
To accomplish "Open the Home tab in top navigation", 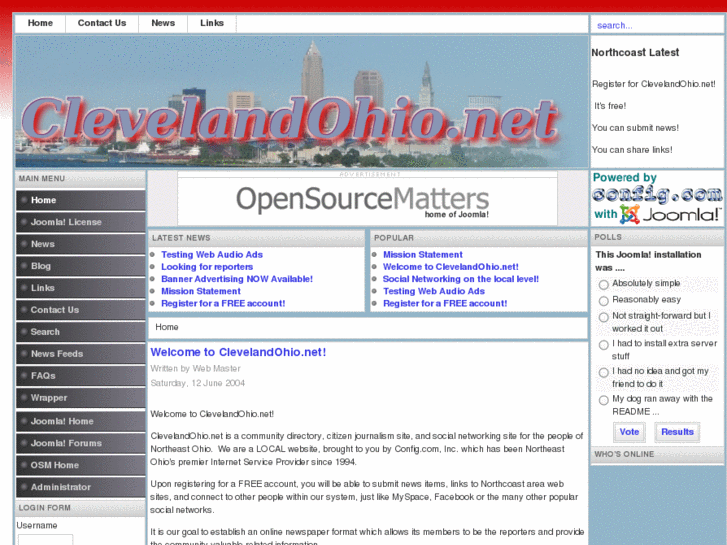I will 40,23.
